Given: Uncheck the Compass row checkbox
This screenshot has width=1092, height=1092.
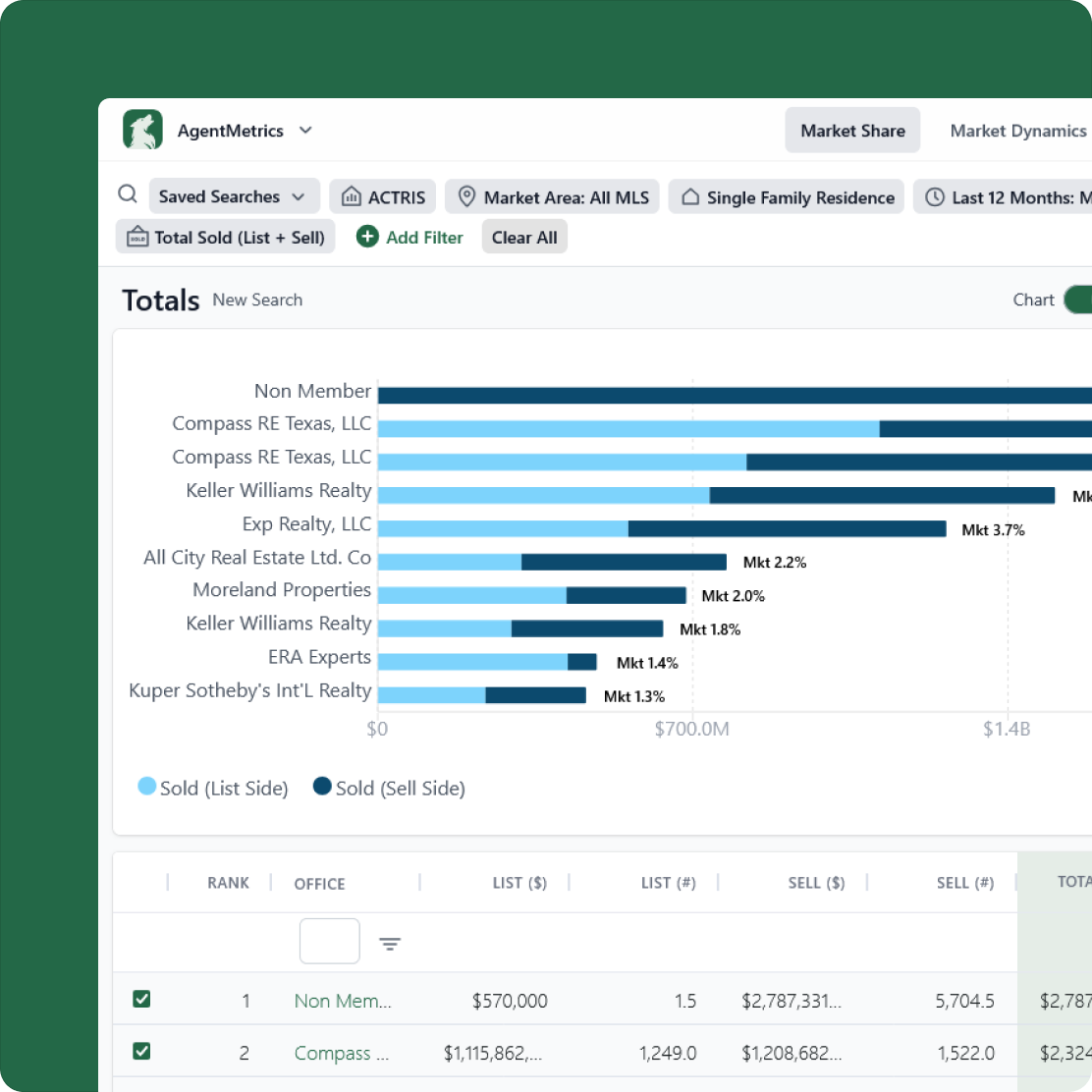Looking at the screenshot, I should [x=141, y=1052].
